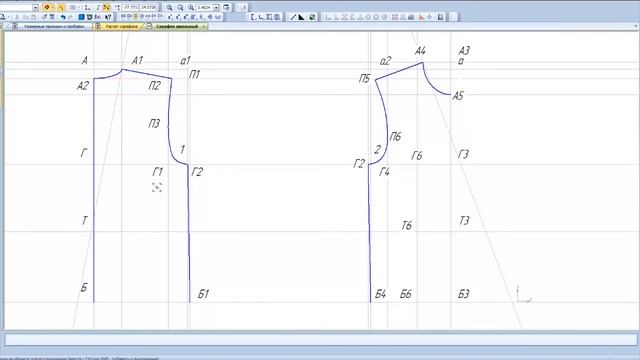Select the point label Б6

tap(406, 294)
